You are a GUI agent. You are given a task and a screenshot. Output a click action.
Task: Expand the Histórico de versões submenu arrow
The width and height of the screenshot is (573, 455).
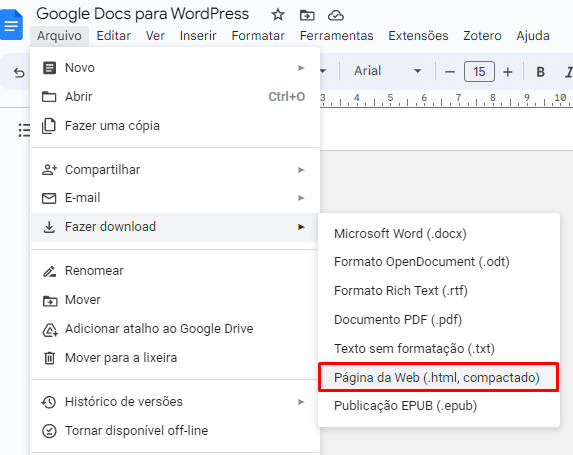point(301,402)
